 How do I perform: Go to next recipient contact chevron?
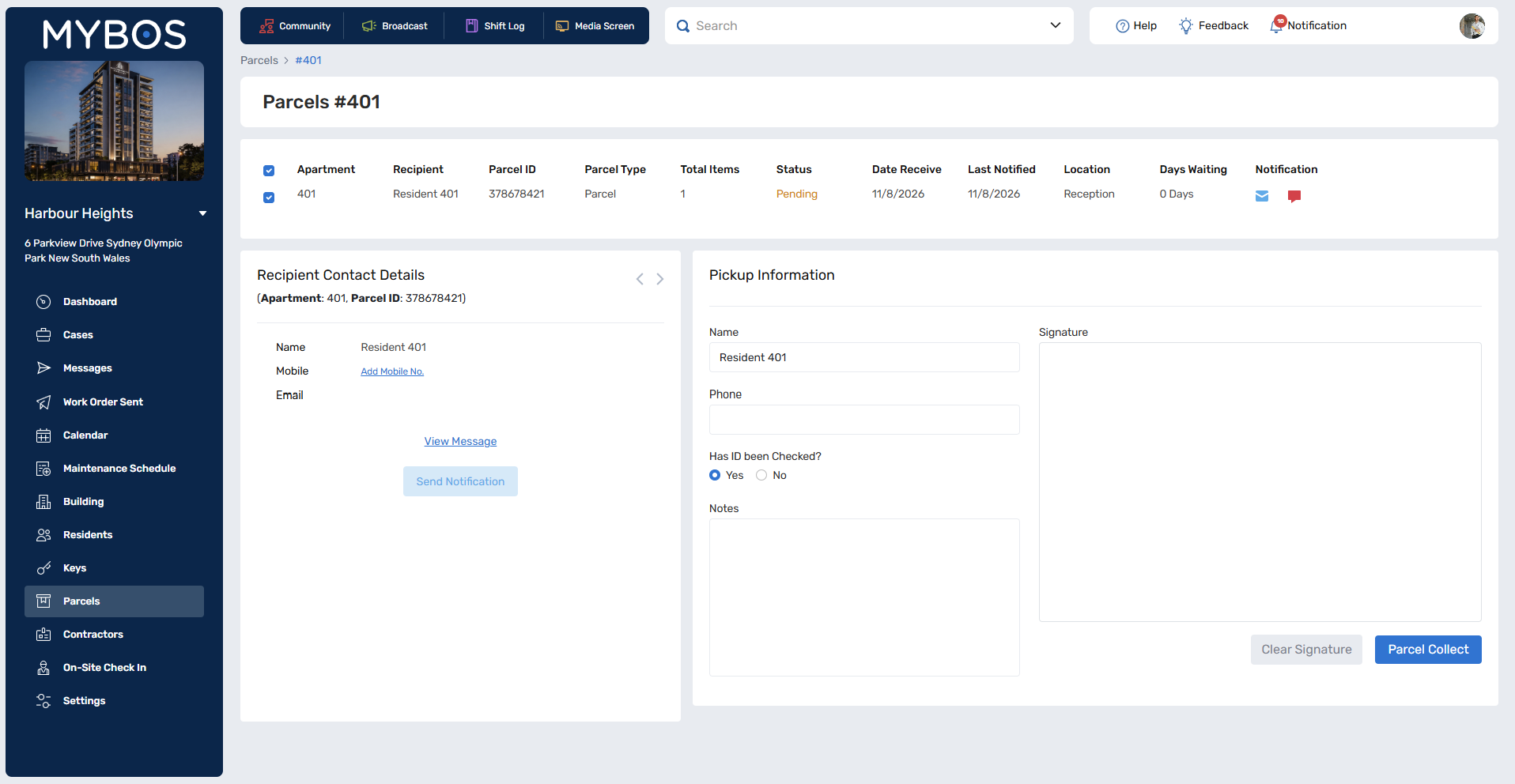point(659,279)
